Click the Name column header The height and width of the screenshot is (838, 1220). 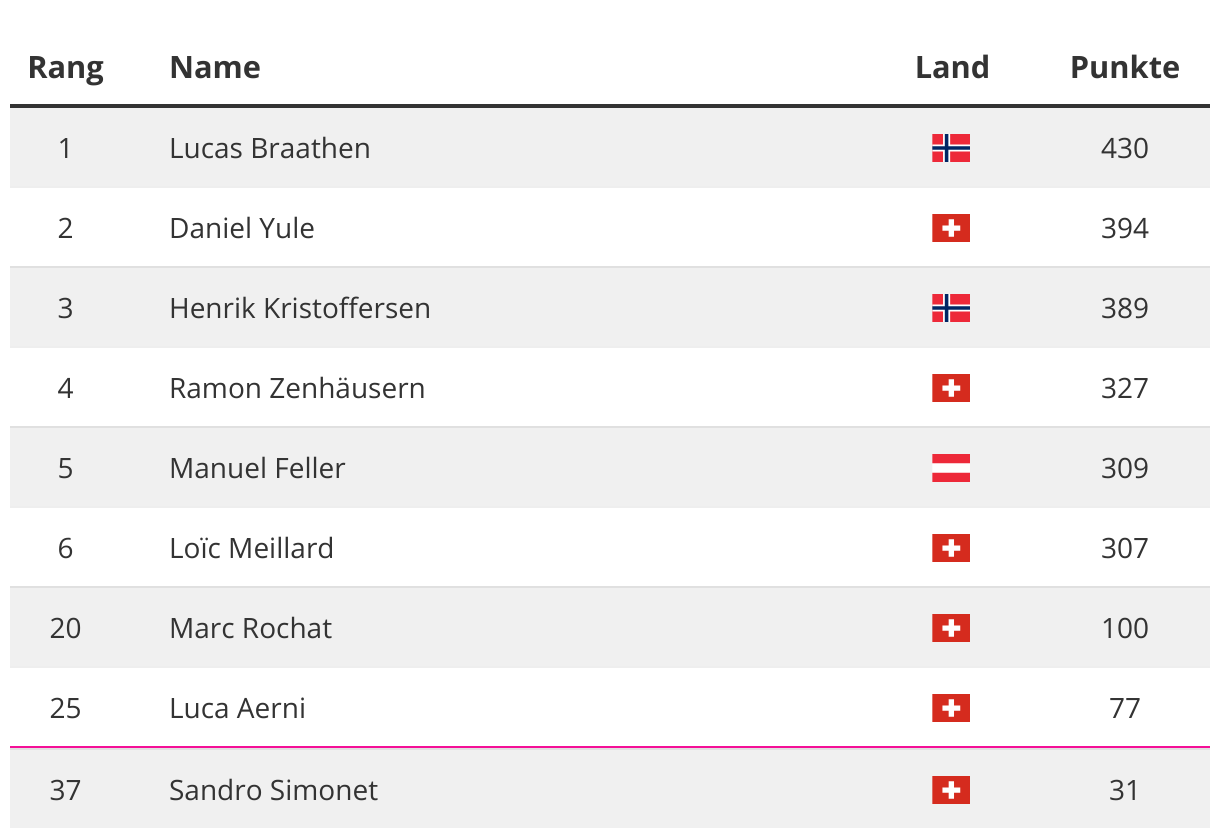click(x=215, y=67)
